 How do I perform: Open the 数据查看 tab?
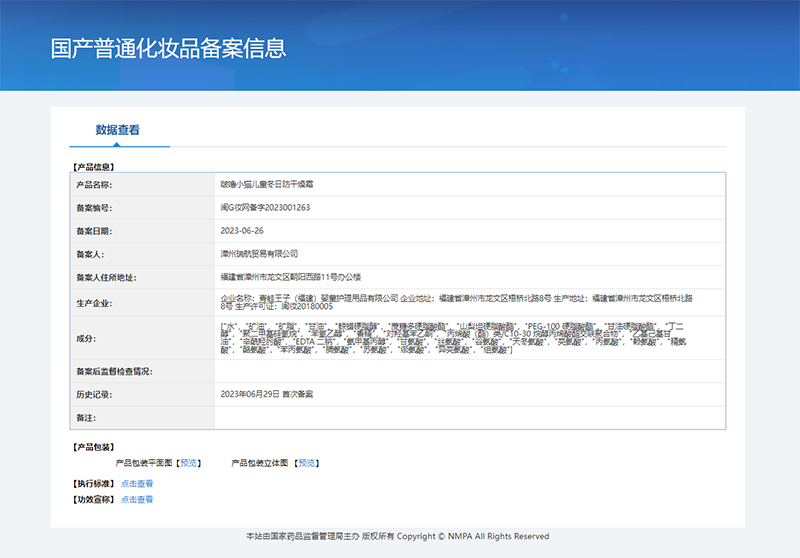coord(117,130)
